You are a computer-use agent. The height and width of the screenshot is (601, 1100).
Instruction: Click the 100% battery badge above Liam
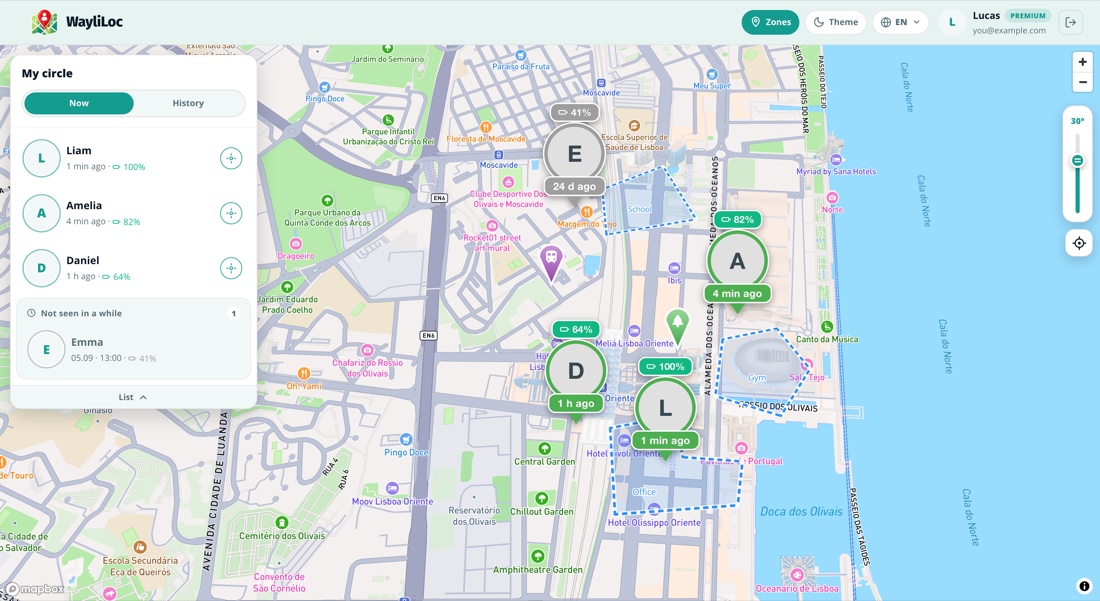tap(664, 366)
